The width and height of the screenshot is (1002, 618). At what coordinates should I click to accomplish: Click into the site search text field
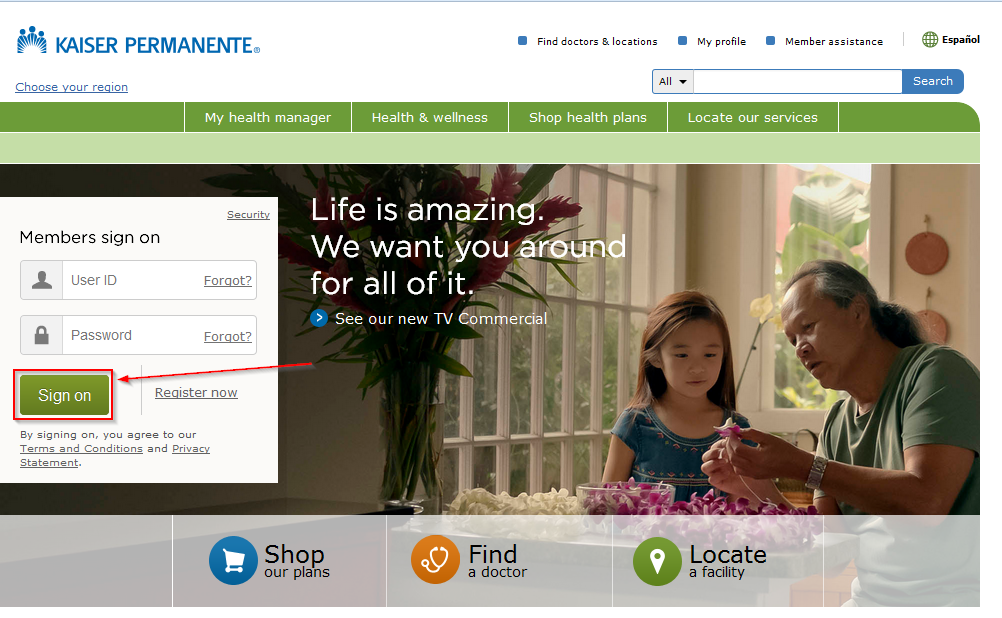pyautogui.click(x=798, y=82)
